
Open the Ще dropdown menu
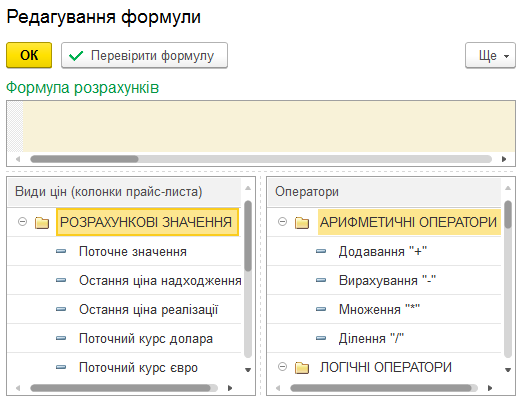point(490,55)
